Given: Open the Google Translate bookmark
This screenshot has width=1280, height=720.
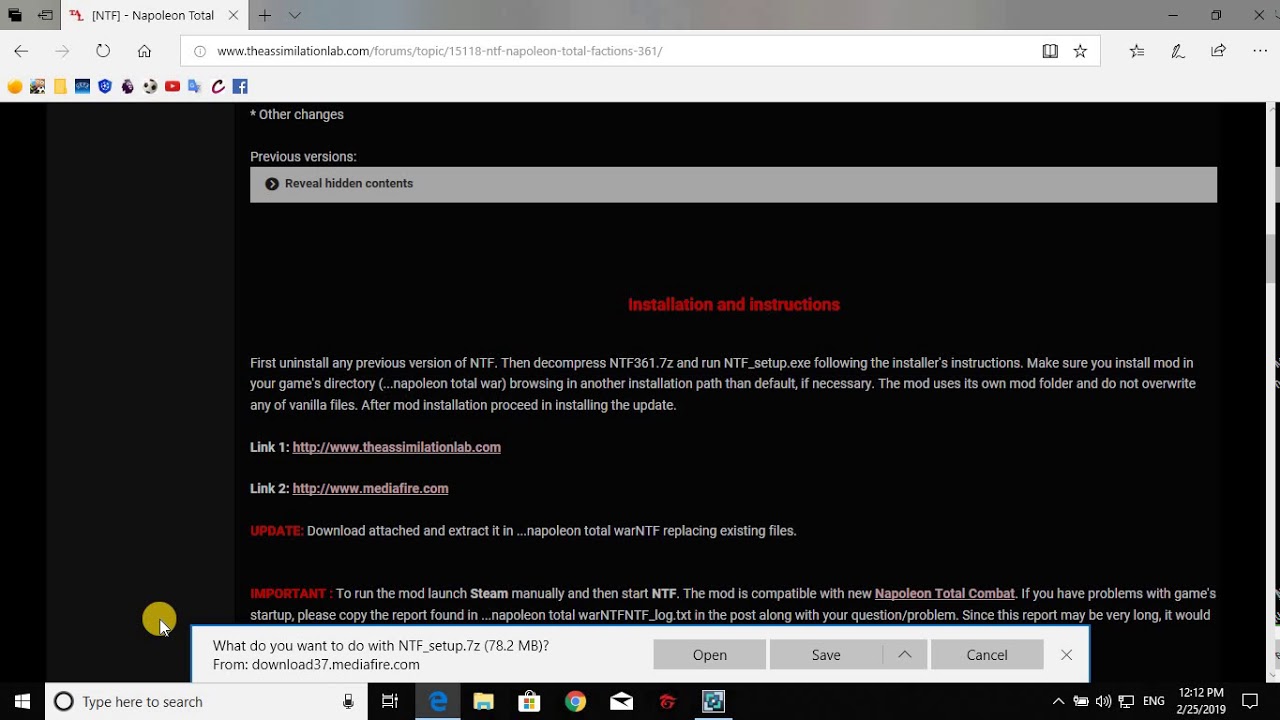Looking at the screenshot, I should 195,87.
